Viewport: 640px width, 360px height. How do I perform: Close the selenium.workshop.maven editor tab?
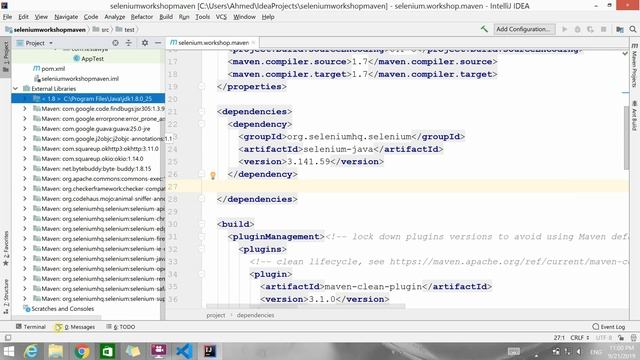[253, 42]
